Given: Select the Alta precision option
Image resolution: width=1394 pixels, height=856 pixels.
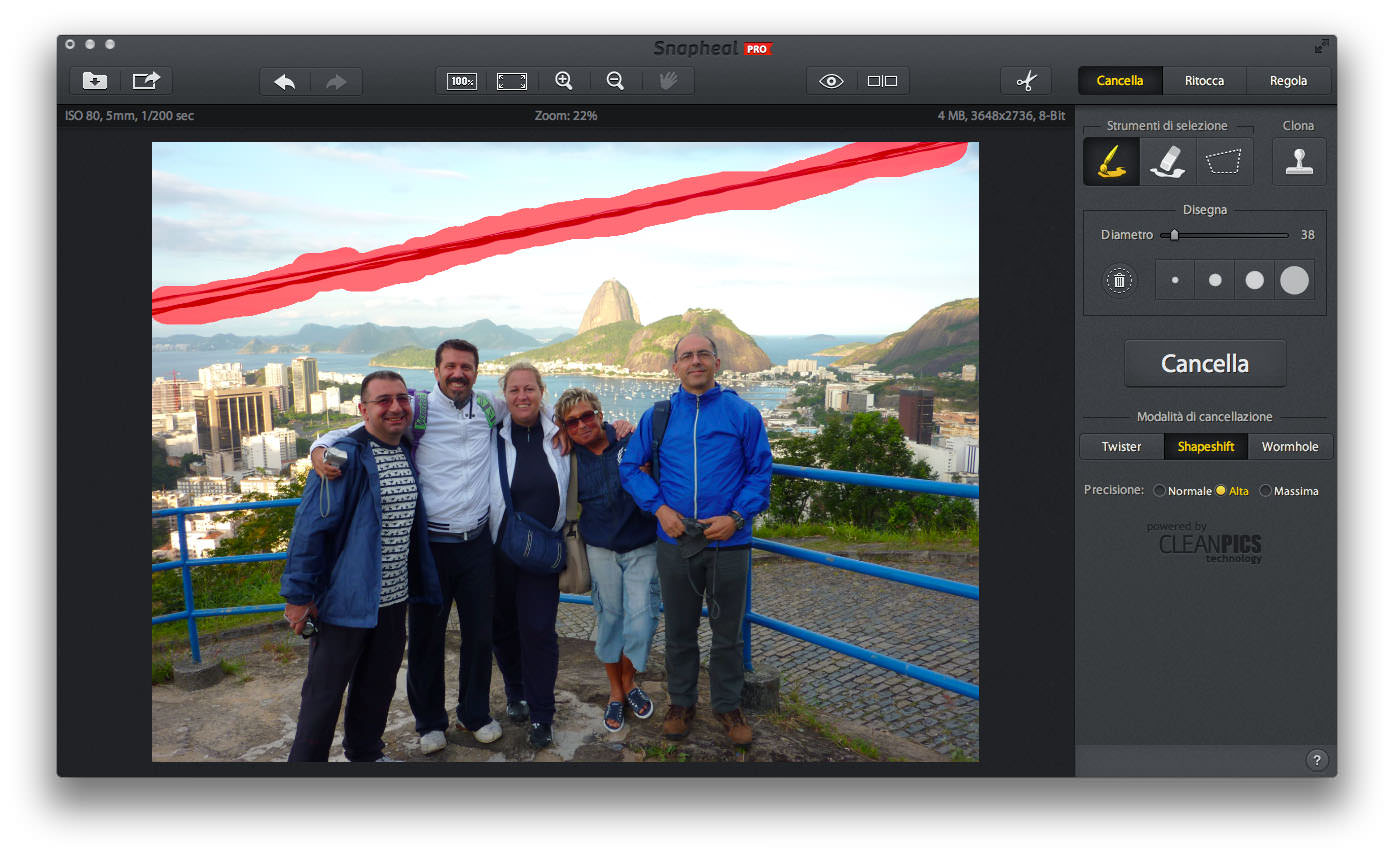Looking at the screenshot, I should (x=1221, y=491).
